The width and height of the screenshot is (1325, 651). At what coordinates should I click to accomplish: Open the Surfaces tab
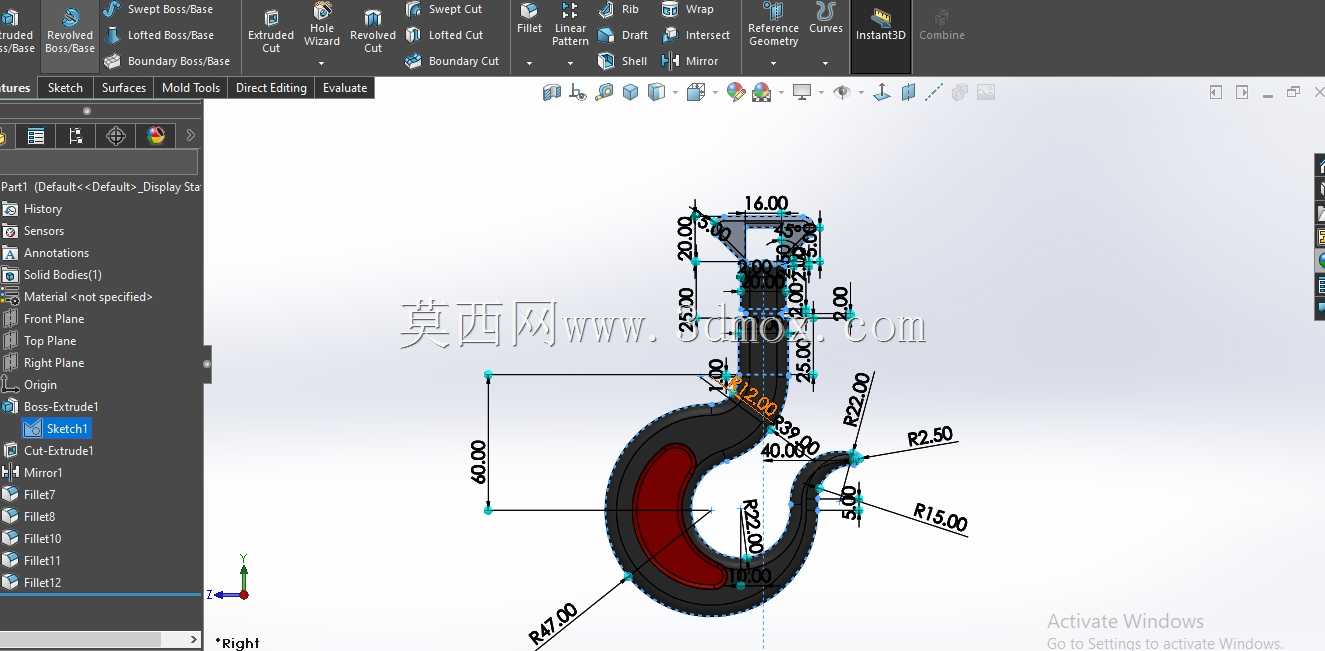pyautogui.click(x=124, y=88)
